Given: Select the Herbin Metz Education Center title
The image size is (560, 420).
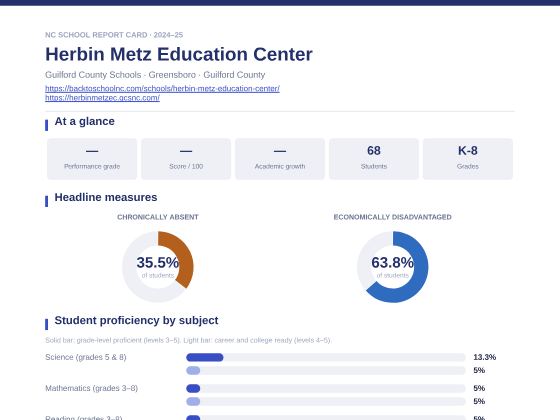Looking at the screenshot, I should coord(179,54).
